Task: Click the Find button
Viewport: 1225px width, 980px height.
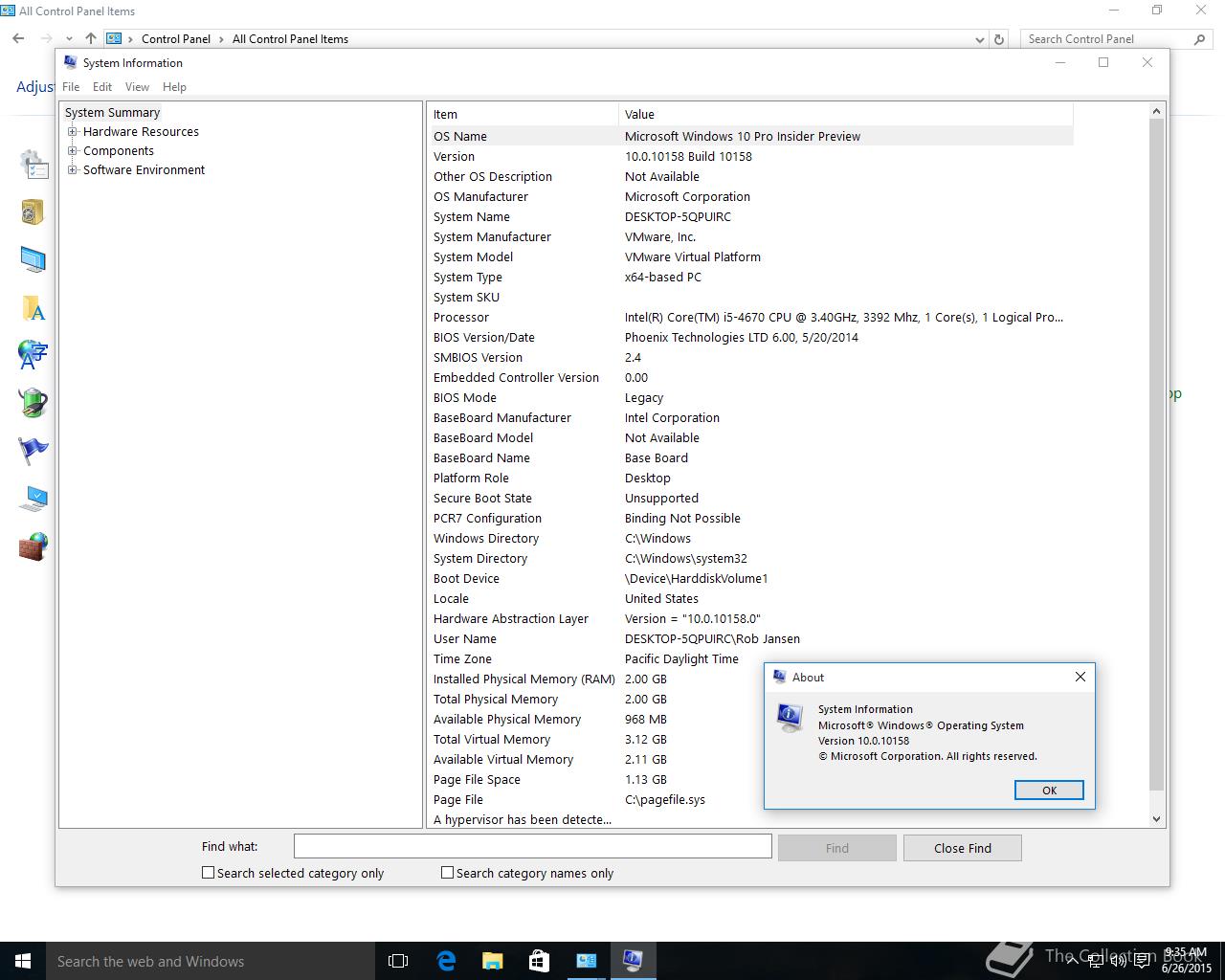Action: click(837, 848)
